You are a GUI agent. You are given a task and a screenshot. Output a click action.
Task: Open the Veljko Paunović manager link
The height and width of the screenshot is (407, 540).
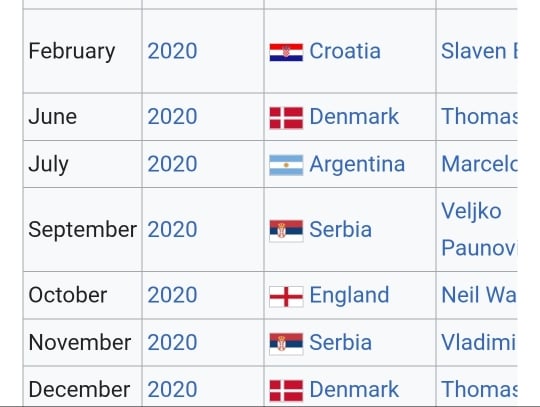[479, 229]
